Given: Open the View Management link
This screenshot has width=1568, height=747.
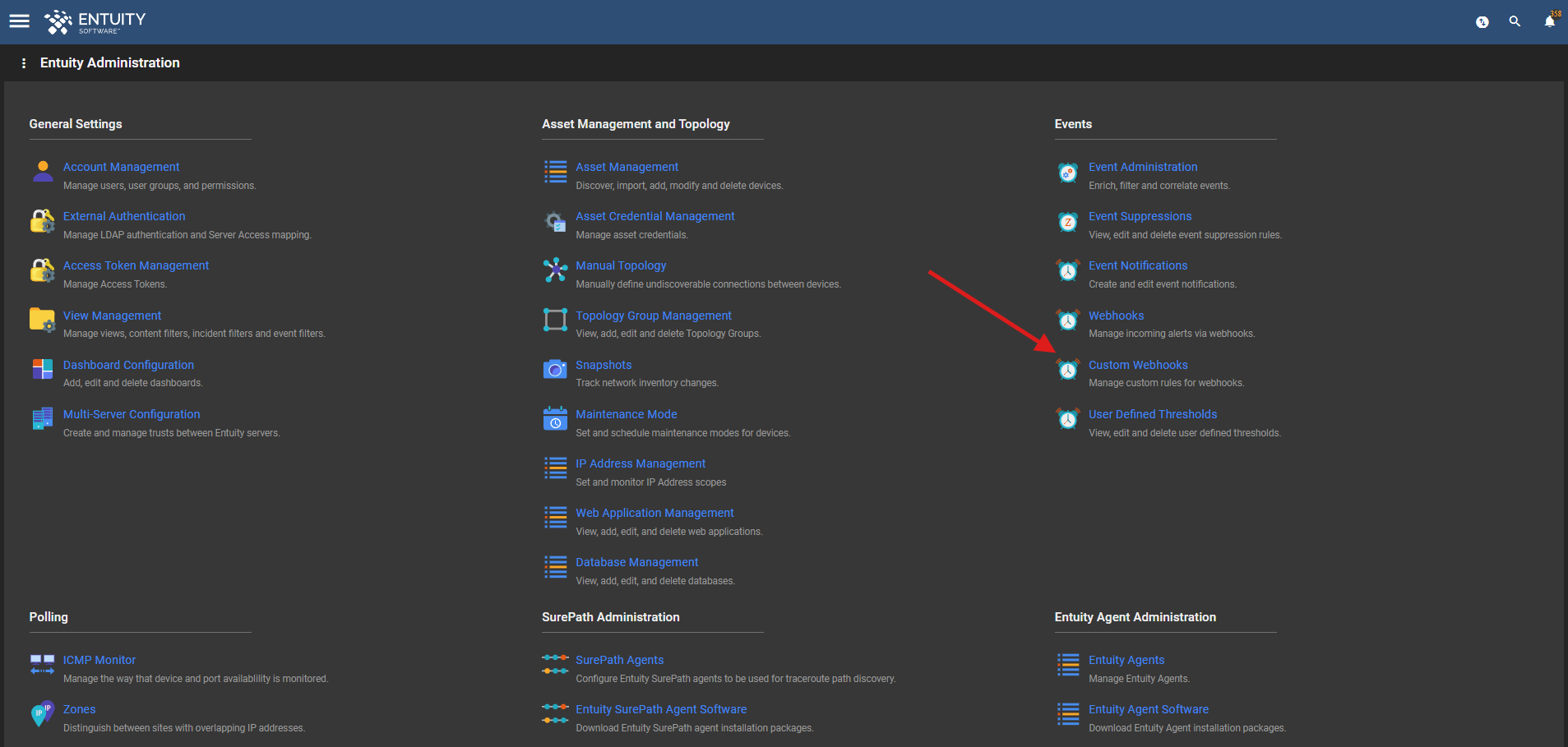Looking at the screenshot, I should (112, 316).
